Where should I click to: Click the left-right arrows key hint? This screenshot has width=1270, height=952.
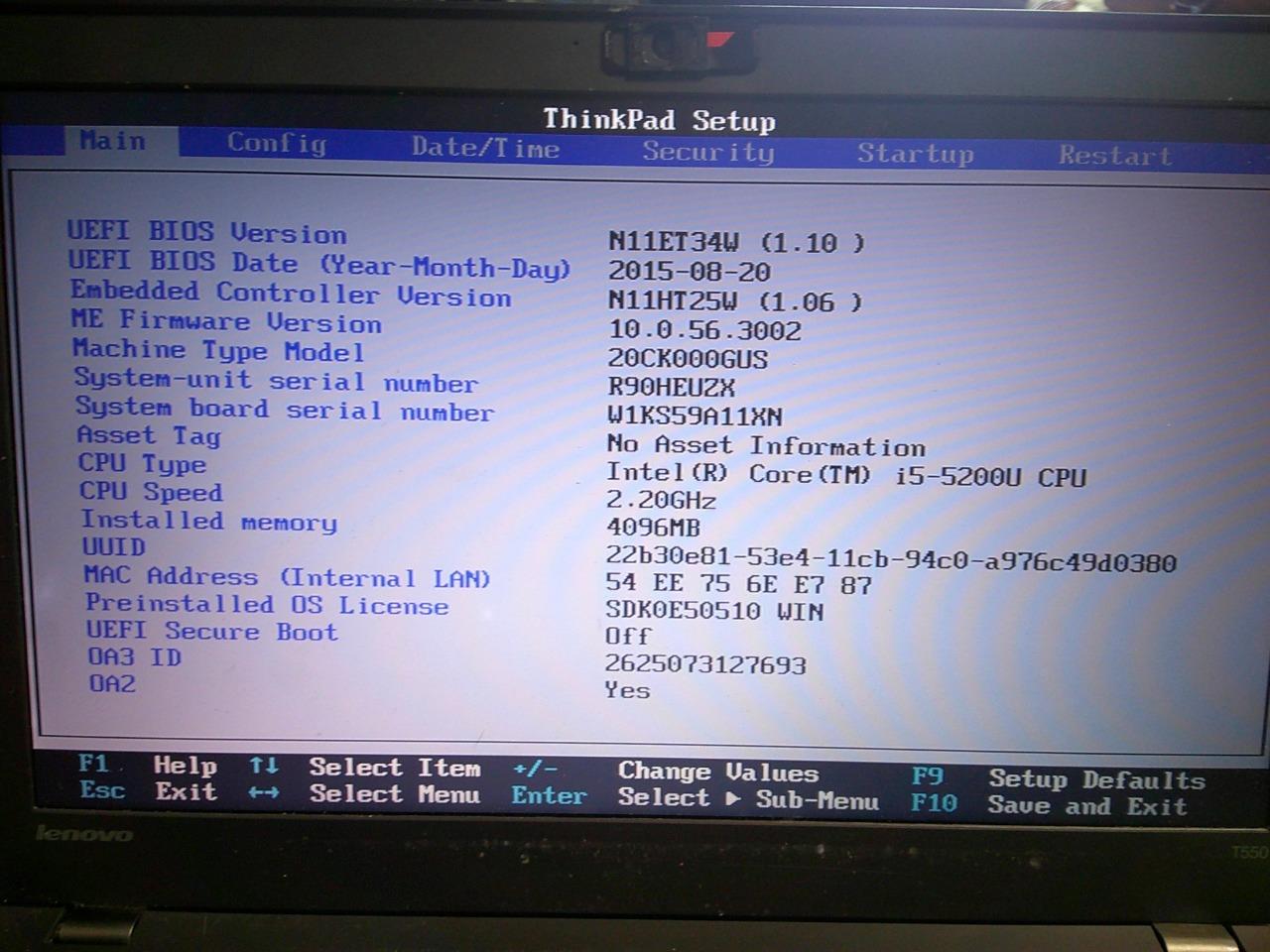[263, 792]
